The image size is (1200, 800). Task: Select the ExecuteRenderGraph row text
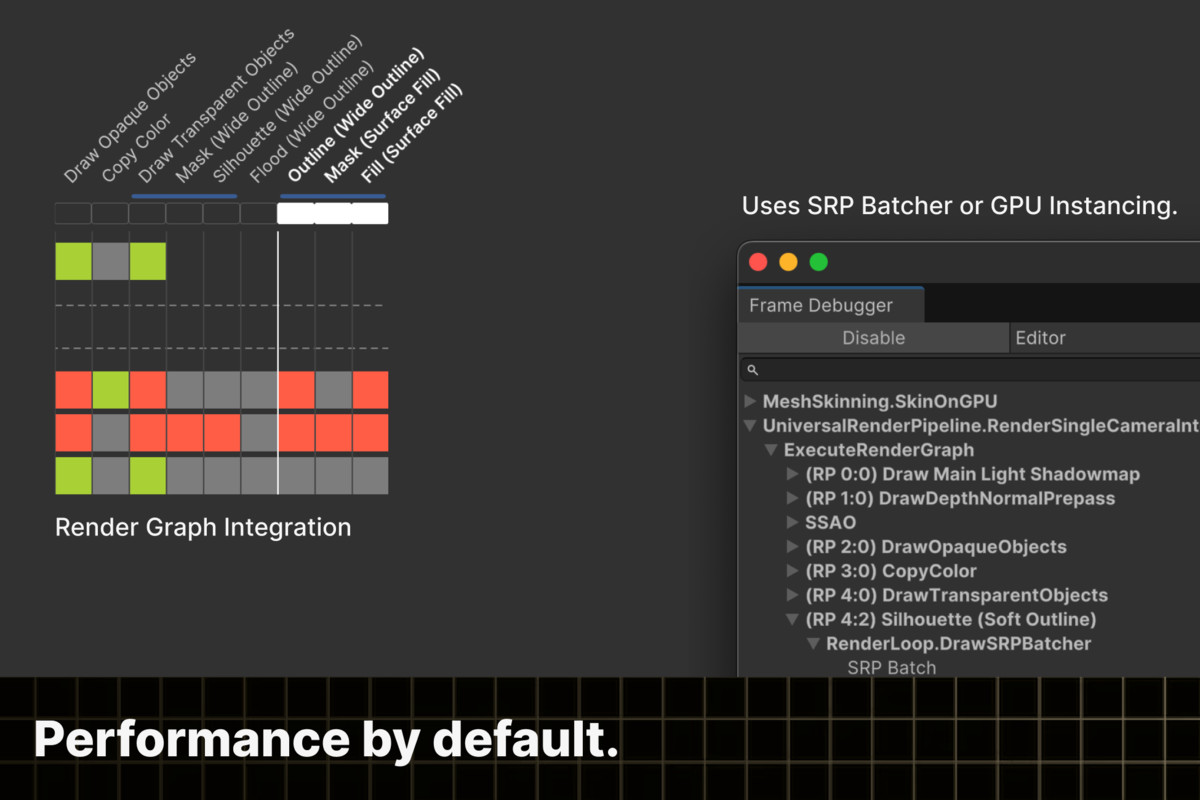click(x=879, y=450)
